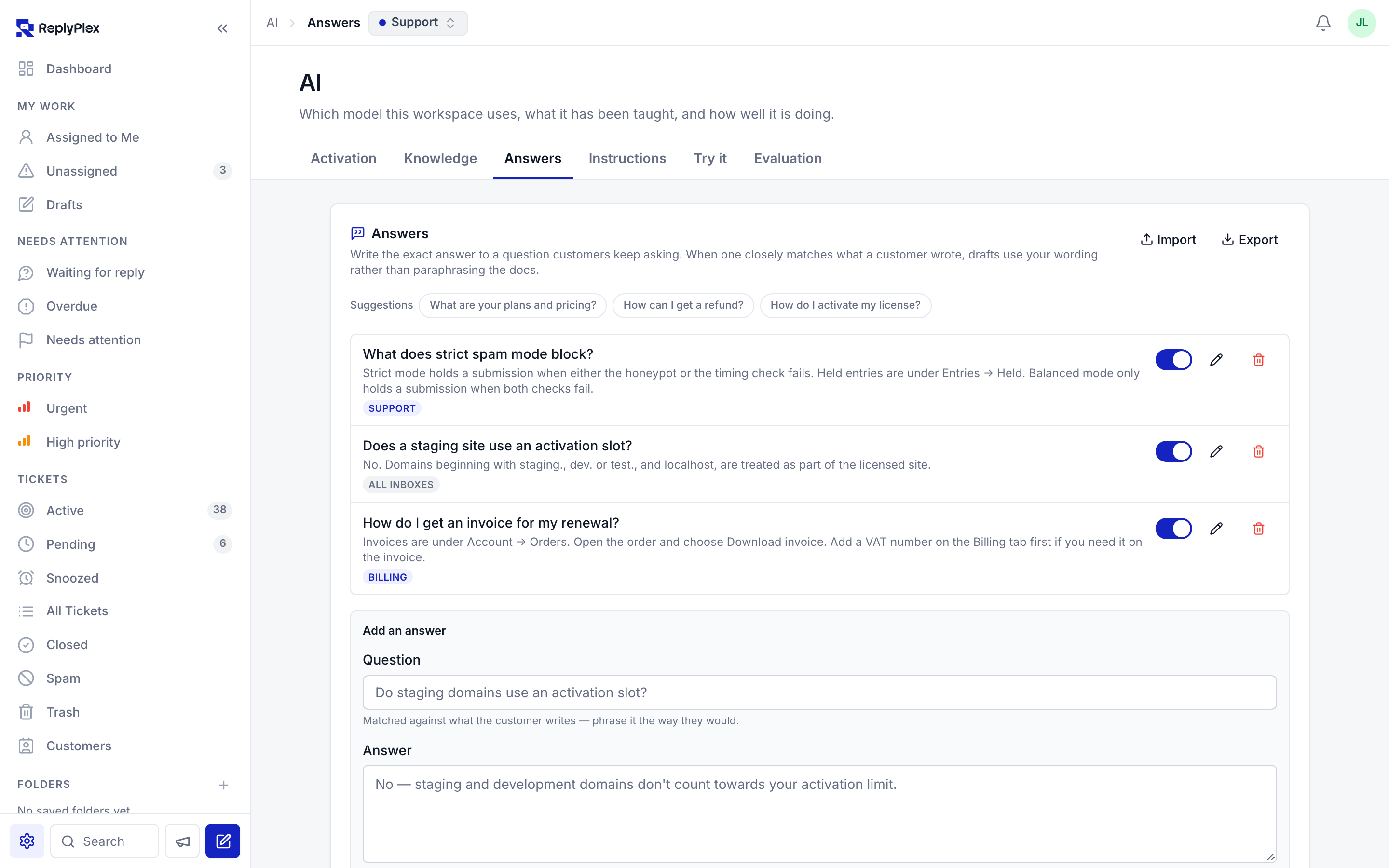The width and height of the screenshot is (1389, 868).
Task: Open Unassigned tickets
Action: point(124,171)
